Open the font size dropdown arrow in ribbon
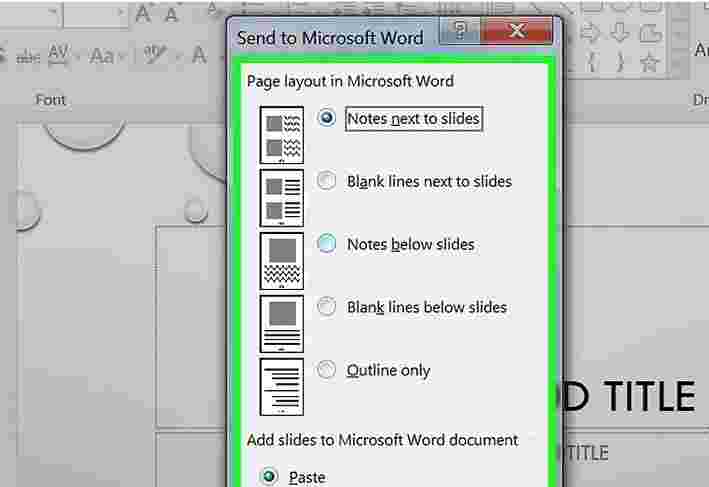The height and width of the screenshot is (487, 709). pyautogui.click(x=120, y=13)
